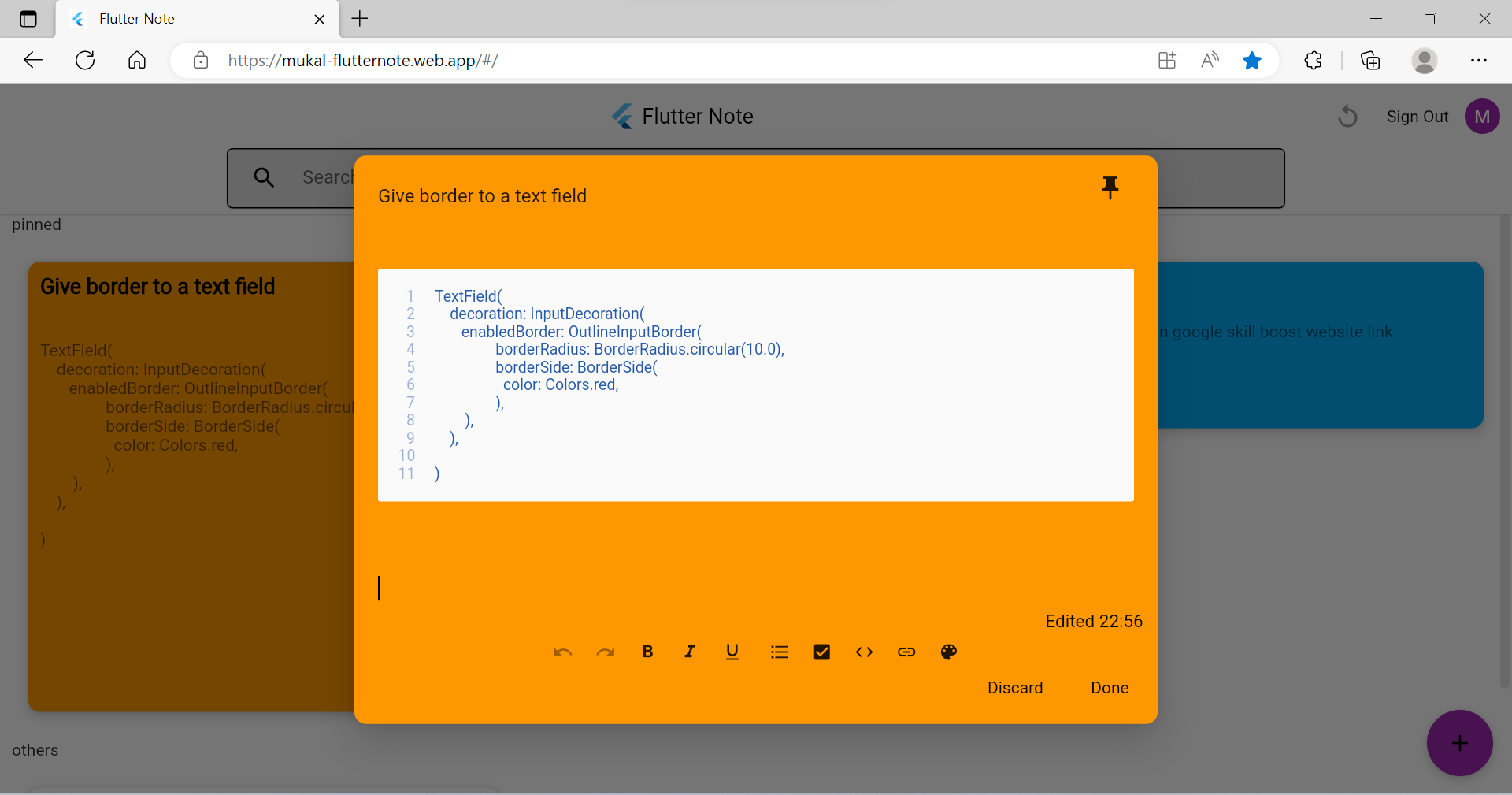This screenshot has height=795, width=1512.
Task: Click code line 'borderSide: BorderSide('
Action: pyautogui.click(x=576, y=367)
